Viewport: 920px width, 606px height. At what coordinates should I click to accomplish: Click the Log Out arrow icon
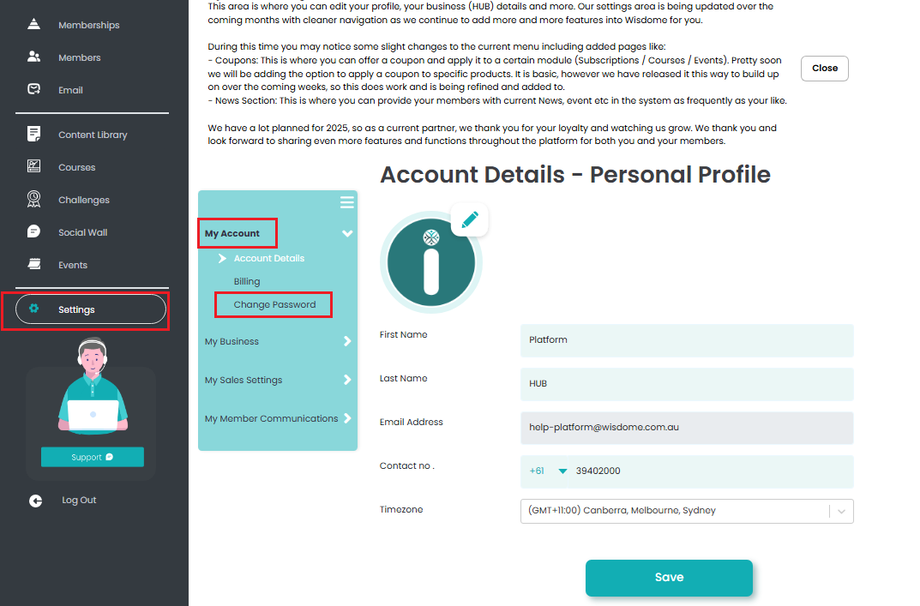pyautogui.click(x=36, y=500)
